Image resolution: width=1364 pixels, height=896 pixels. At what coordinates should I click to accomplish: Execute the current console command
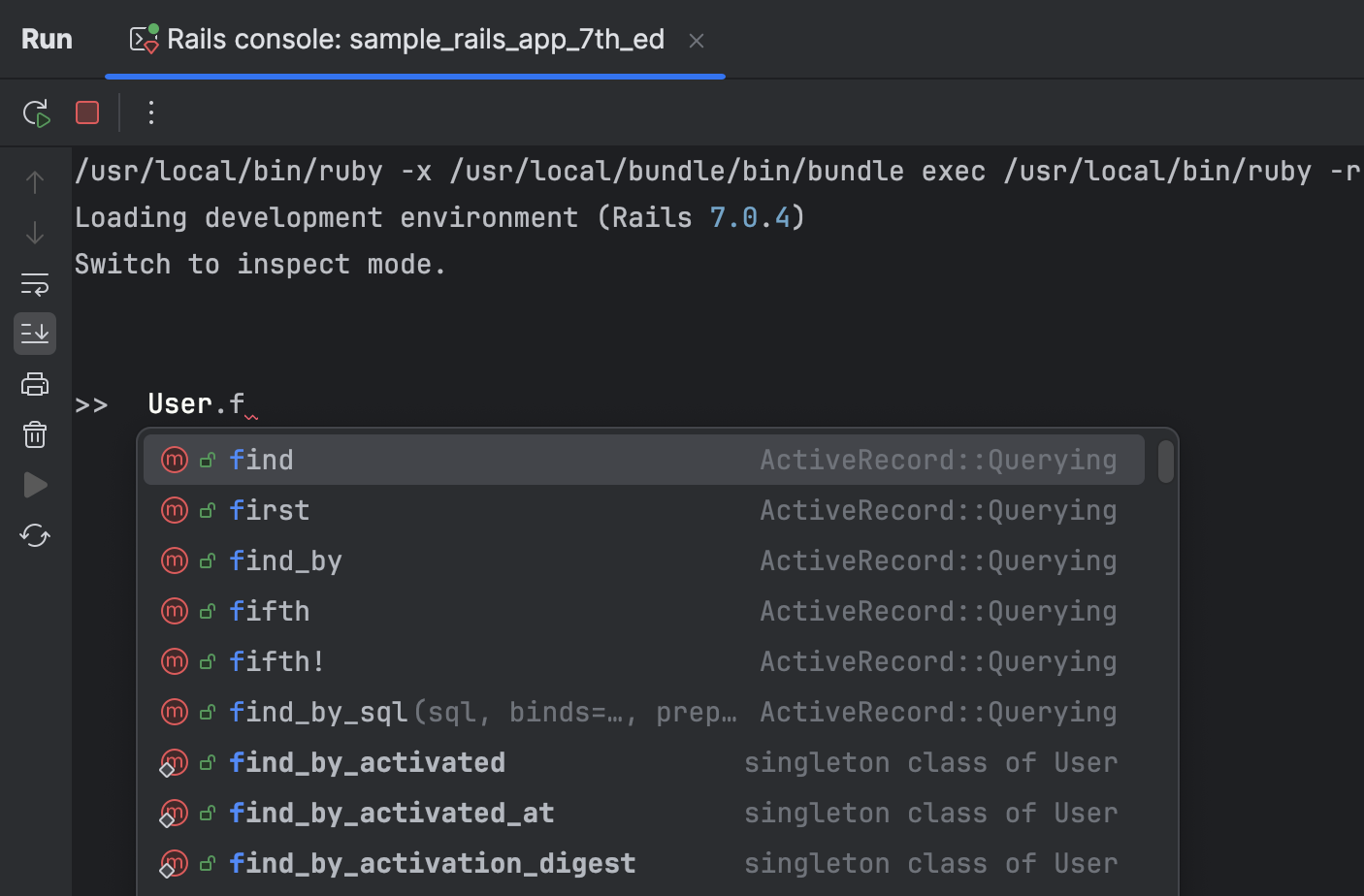[x=35, y=485]
